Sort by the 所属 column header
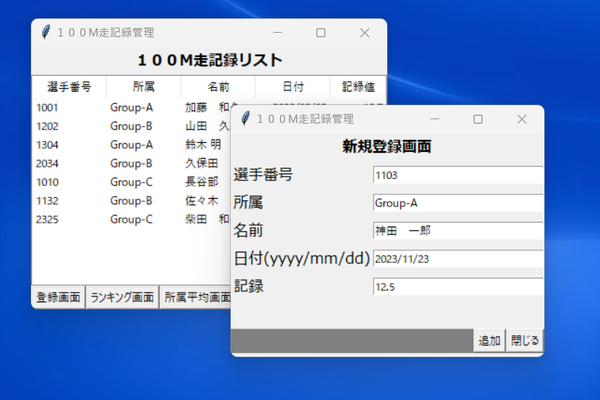Viewport: 600px width, 400px height. (x=143, y=87)
